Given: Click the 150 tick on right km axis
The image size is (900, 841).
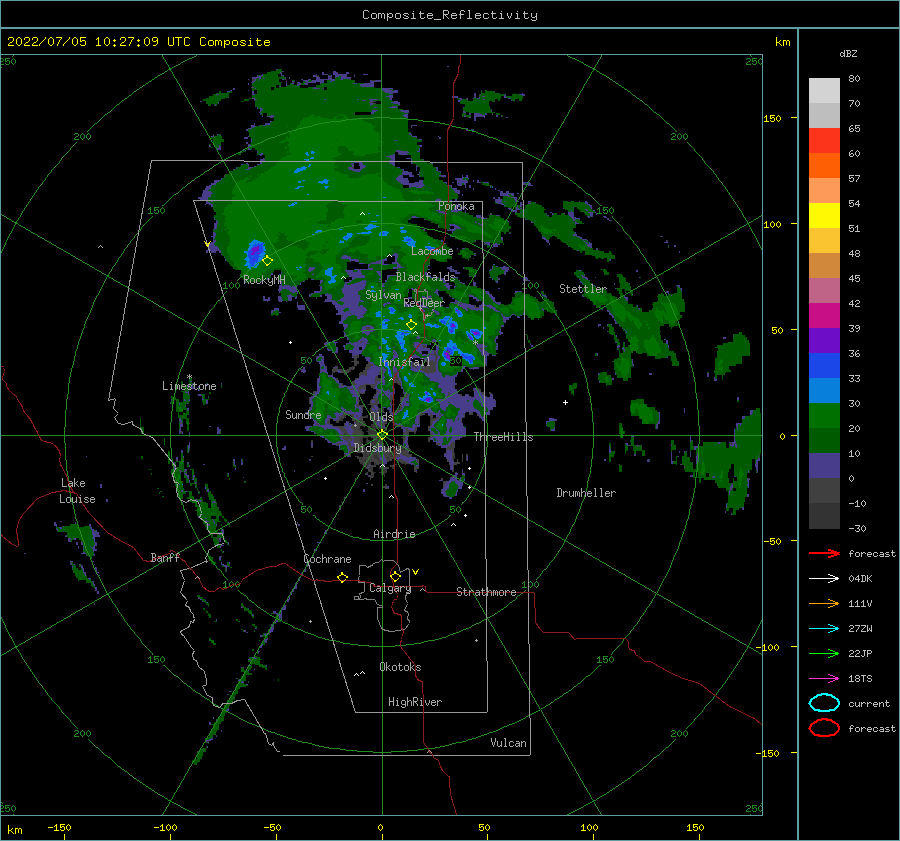Looking at the screenshot, I should [772, 118].
